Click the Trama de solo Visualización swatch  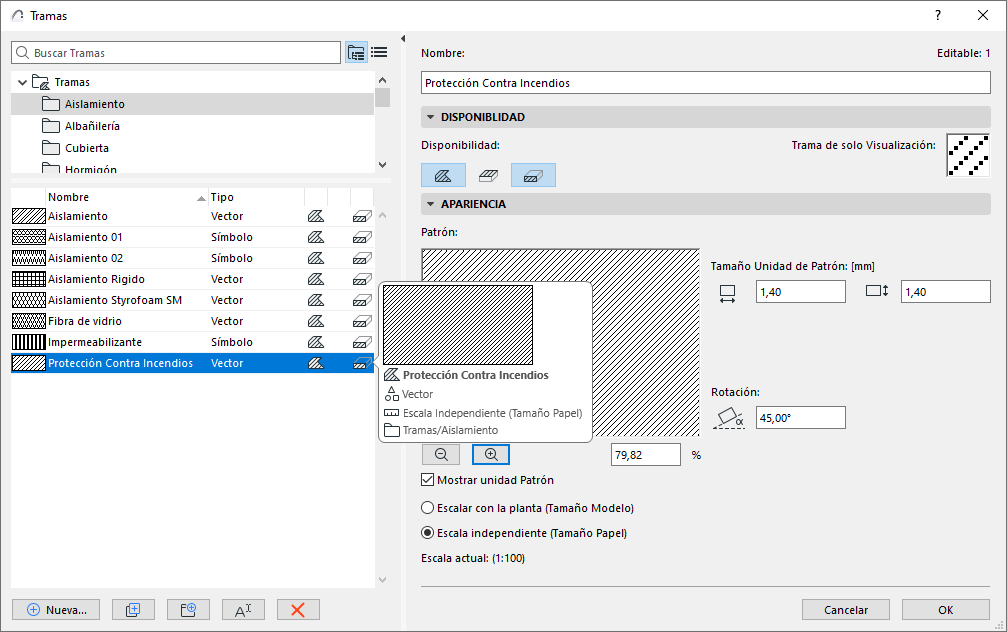click(x=968, y=157)
